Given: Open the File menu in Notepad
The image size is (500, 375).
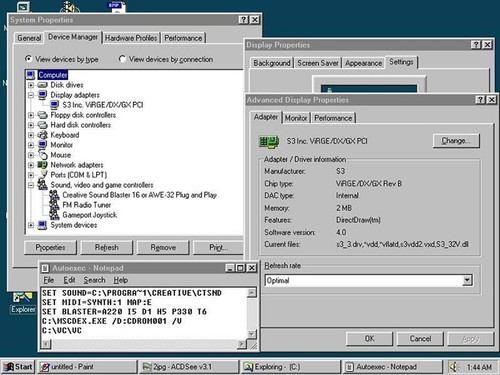Looking at the screenshot, I should [x=49, y=280].
